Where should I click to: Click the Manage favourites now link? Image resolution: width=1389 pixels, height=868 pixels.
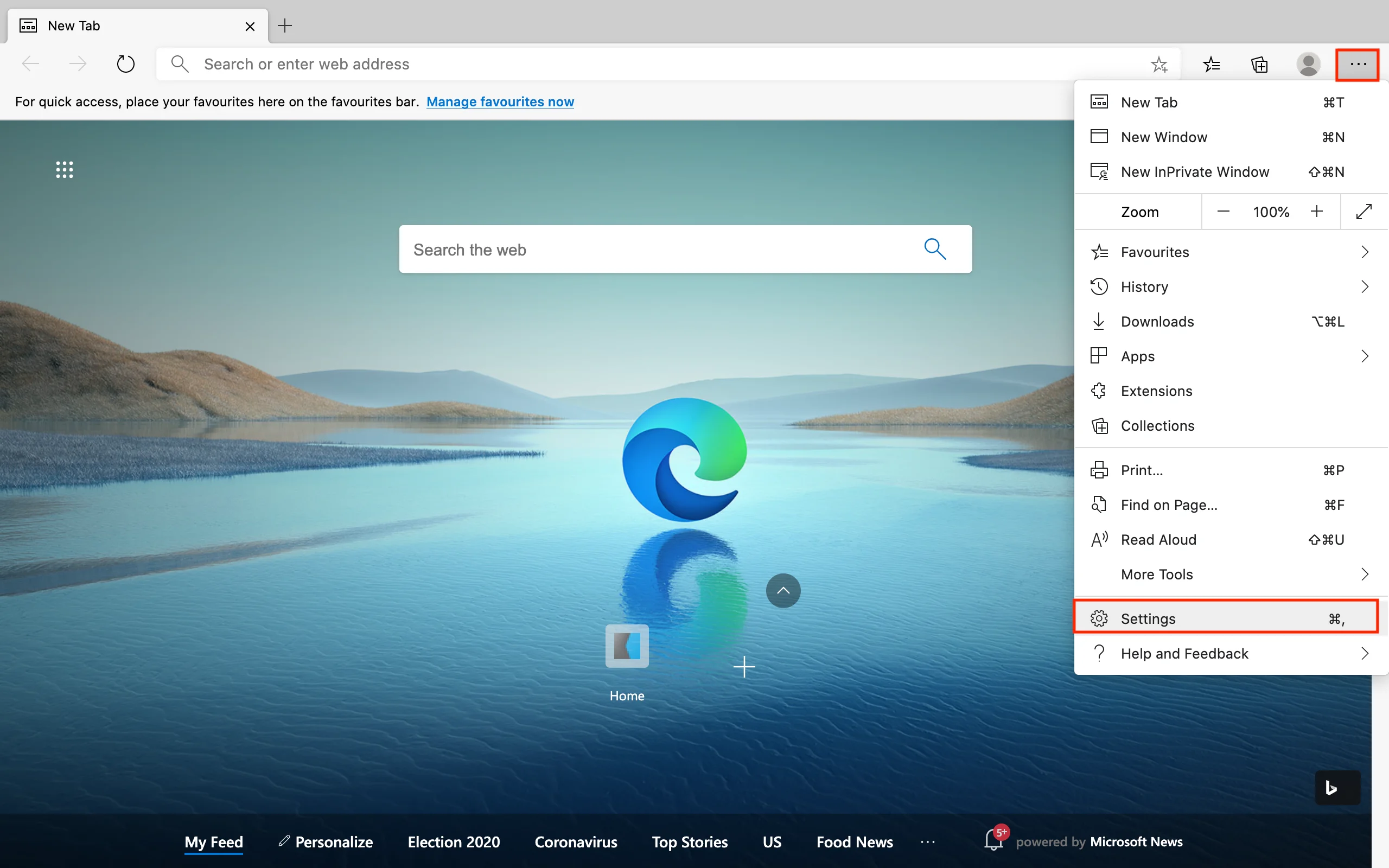coord(500,101)
